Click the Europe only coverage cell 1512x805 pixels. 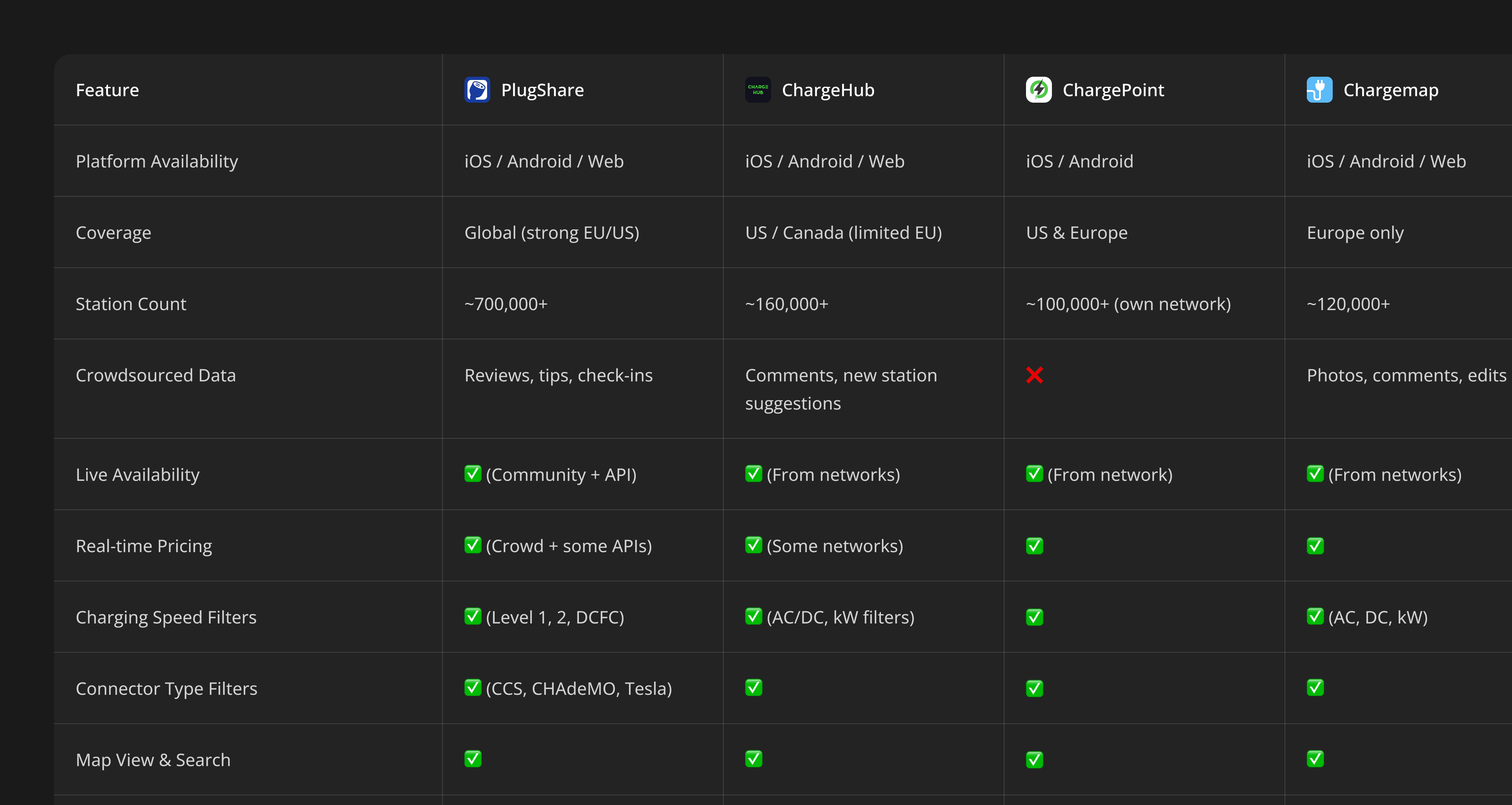1355,233
